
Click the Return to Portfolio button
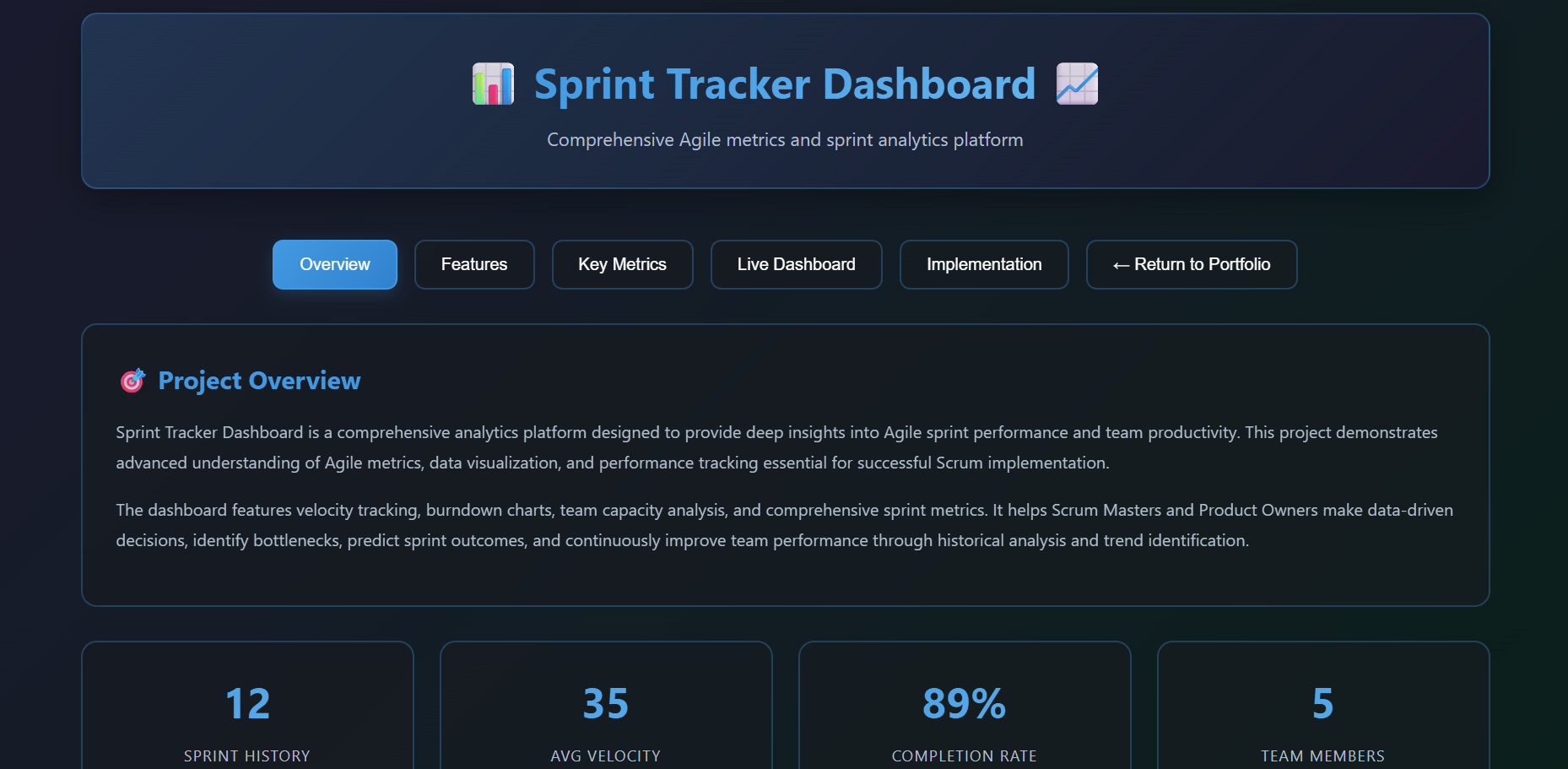[1191, 264]
